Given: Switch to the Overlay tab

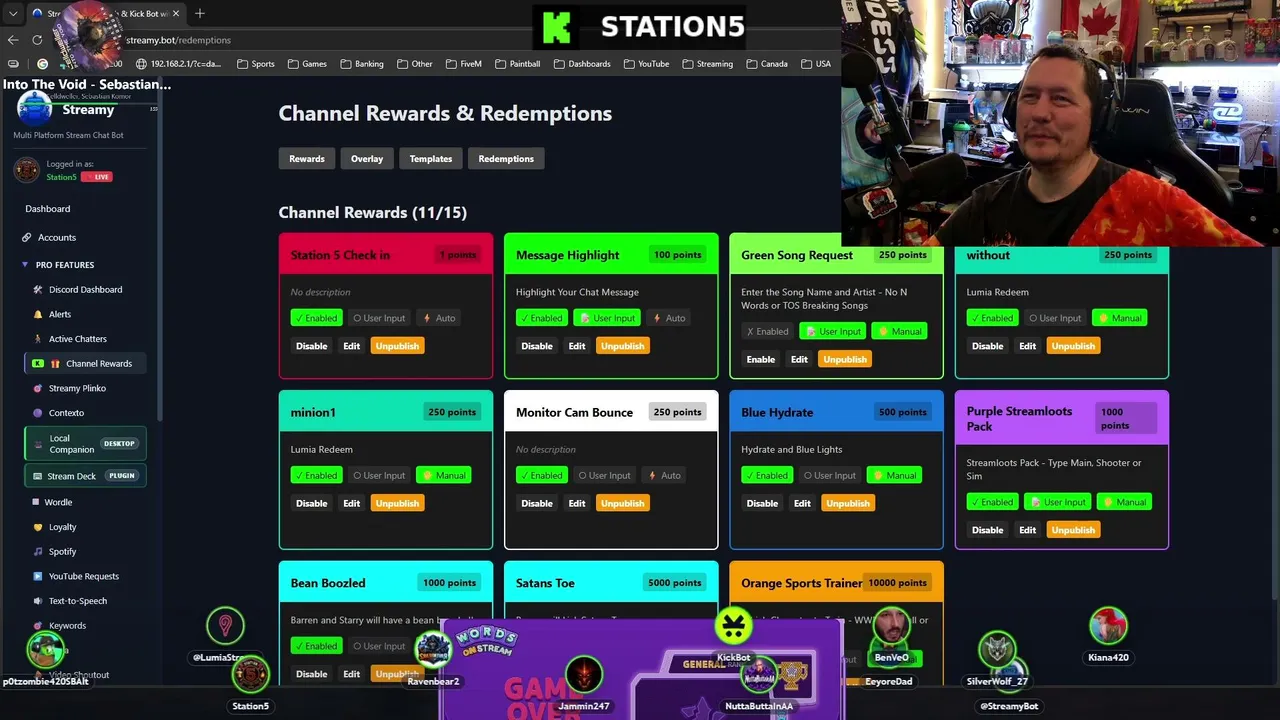Looking at the screenshot, I should click(x=367, y=159).
